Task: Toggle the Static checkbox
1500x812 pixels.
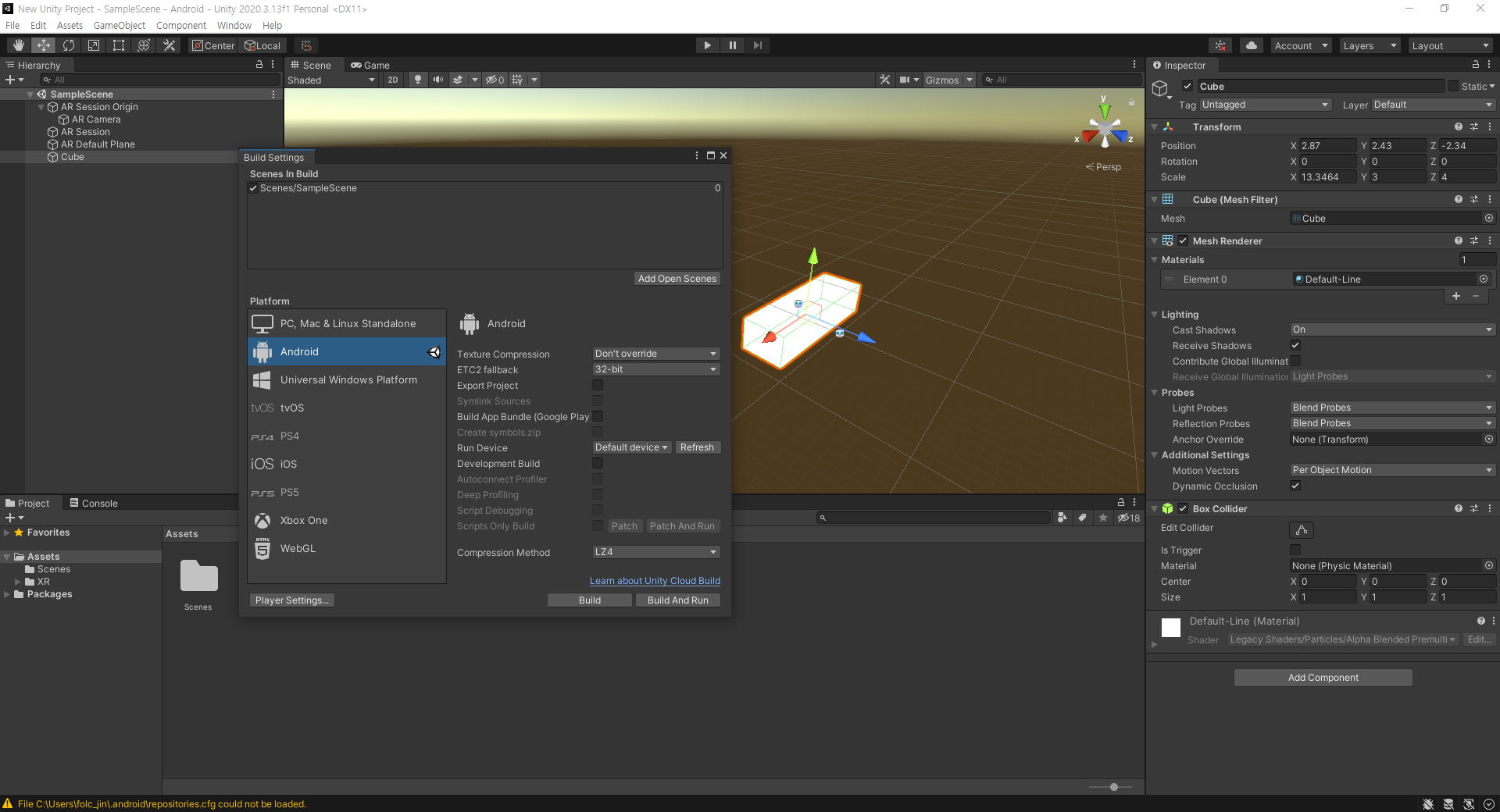Action: pyautogui.click(x=1453, y=86)
